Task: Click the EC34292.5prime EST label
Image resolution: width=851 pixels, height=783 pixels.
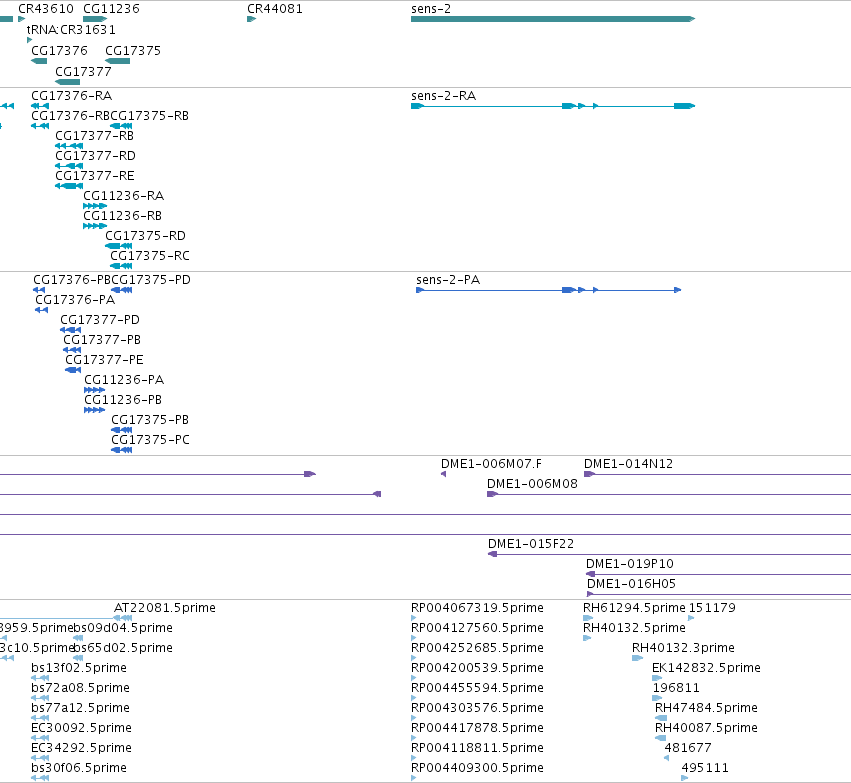Action: pyautogui.click(x=81, y=748)
